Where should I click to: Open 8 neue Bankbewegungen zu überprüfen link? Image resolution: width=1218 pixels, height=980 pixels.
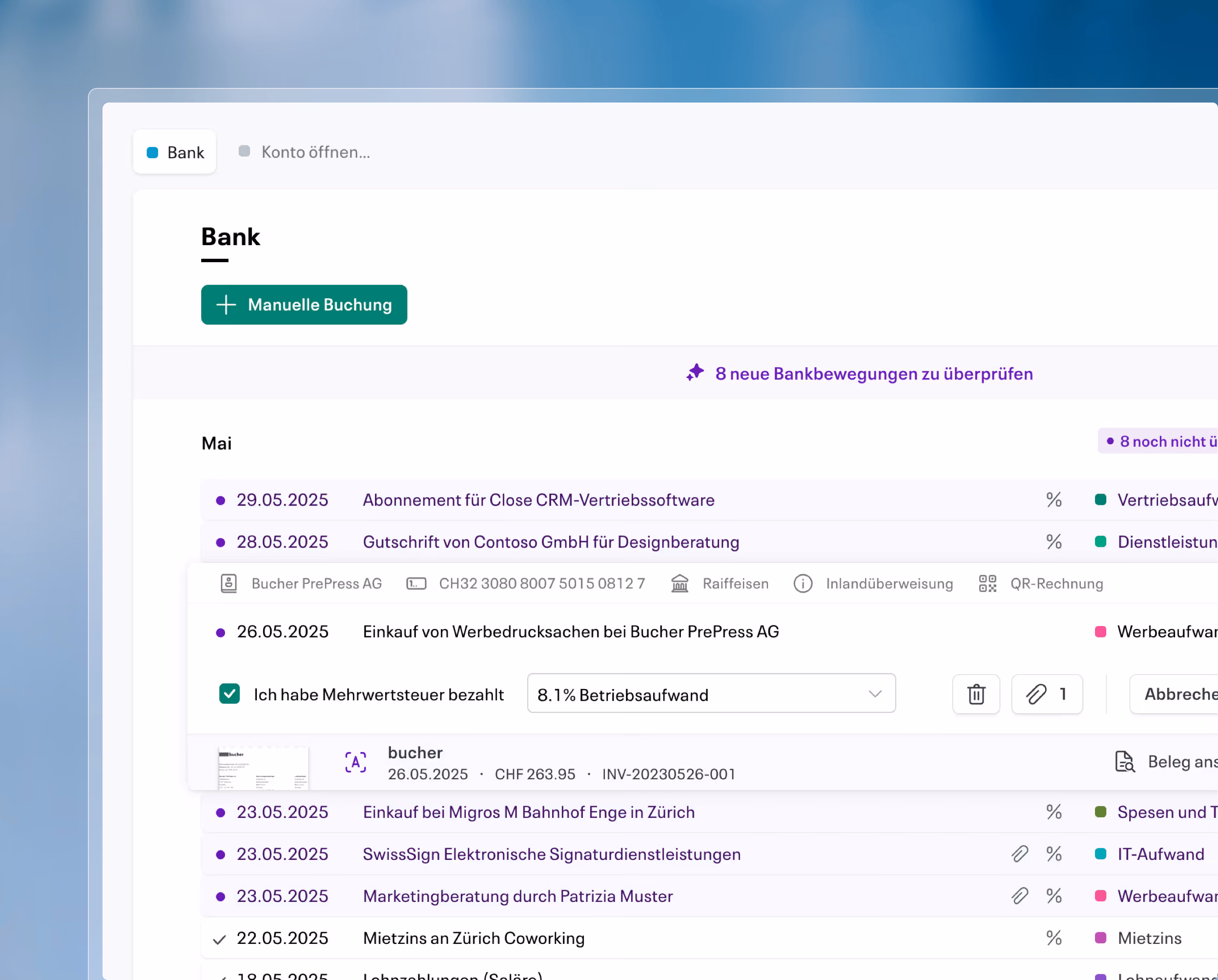tap(873, 373)
